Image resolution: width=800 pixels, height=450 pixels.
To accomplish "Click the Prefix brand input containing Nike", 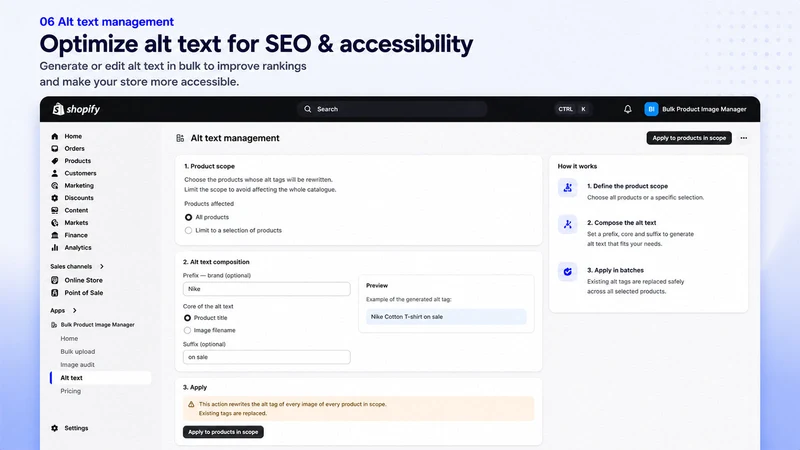I will coord(266,289).
